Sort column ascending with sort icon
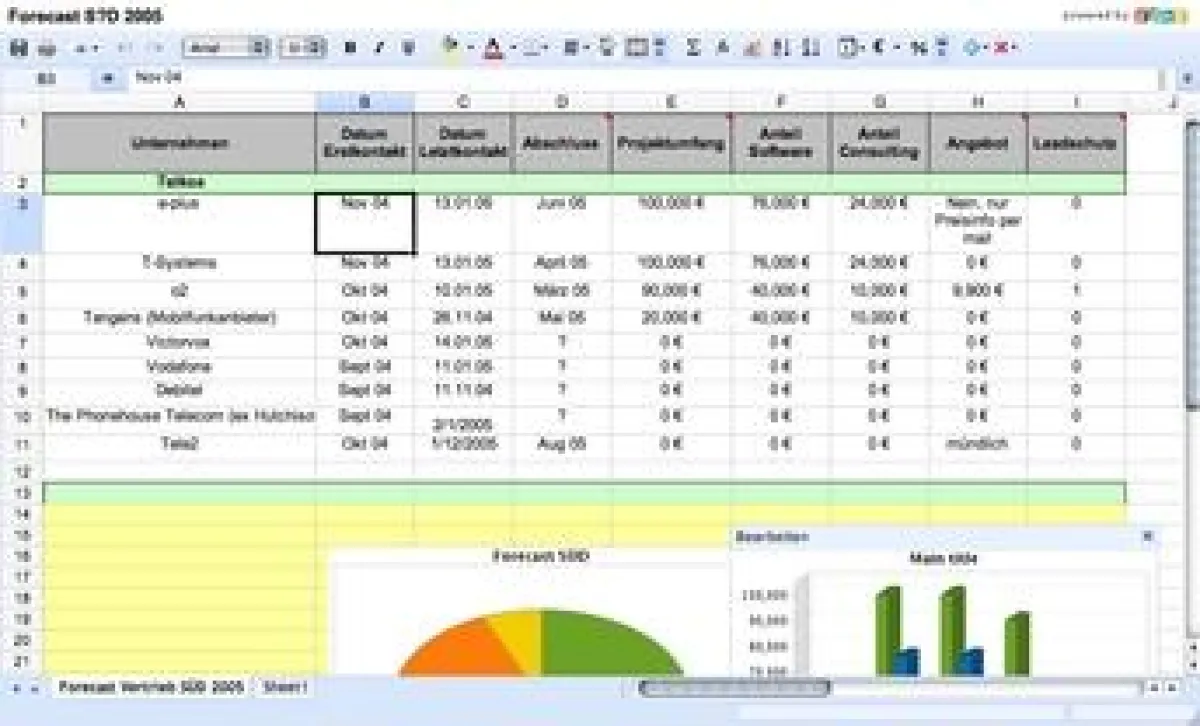This screenshot has height=726, width=1200. 777,46
